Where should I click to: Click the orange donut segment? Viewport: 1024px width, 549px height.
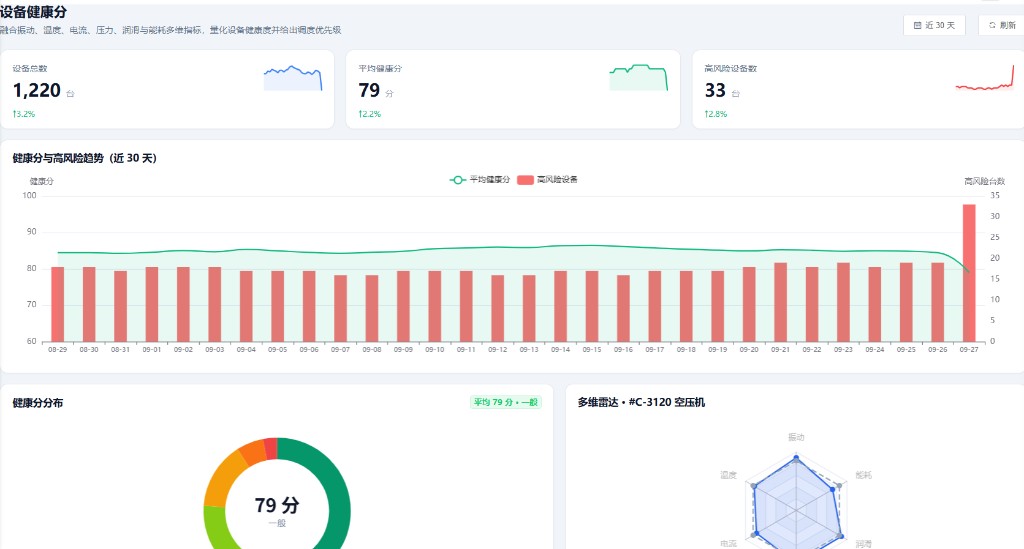click(253, 452)
